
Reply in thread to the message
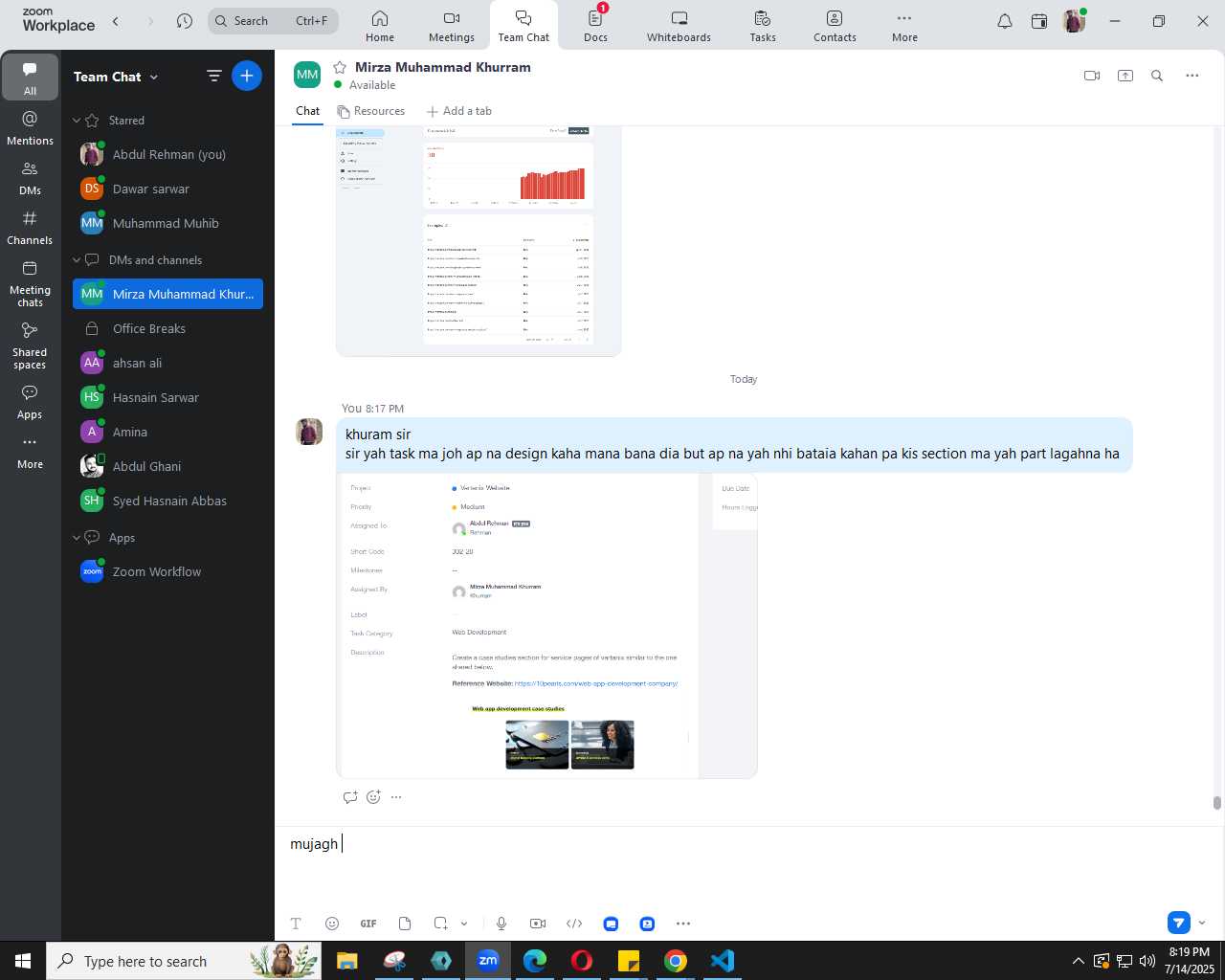(350, 797)
